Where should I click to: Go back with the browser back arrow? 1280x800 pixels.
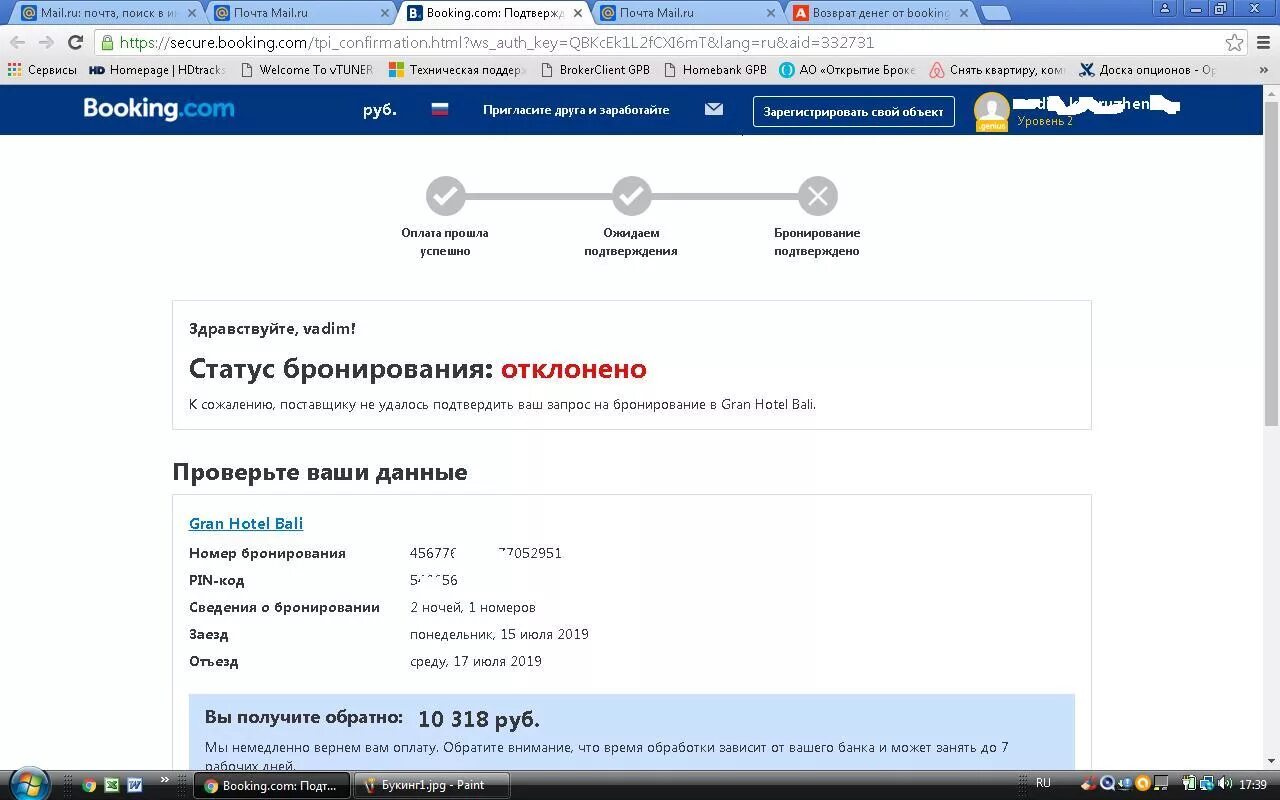(17, 43)
